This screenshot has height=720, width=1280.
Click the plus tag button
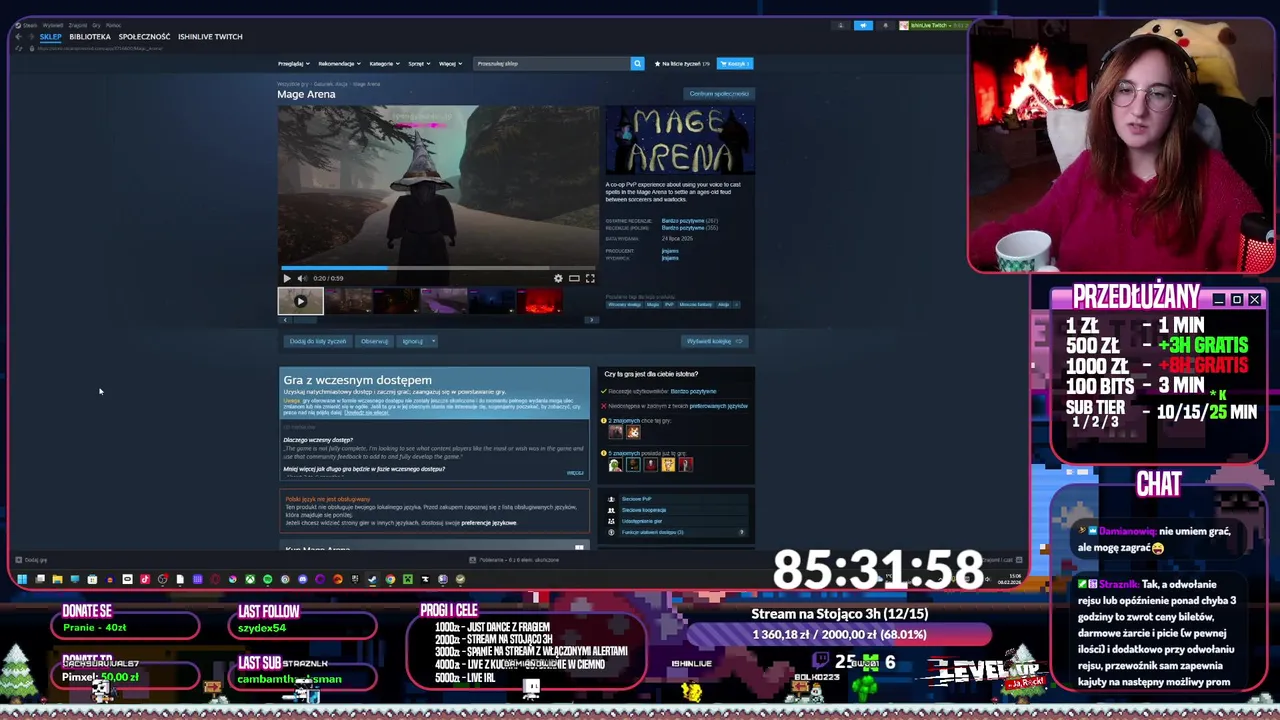736,304
